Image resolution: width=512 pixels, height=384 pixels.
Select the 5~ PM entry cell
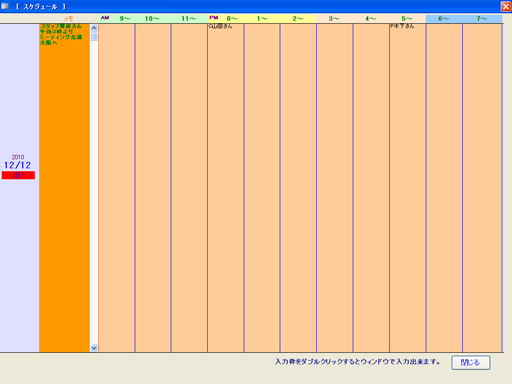coord(408,188)
